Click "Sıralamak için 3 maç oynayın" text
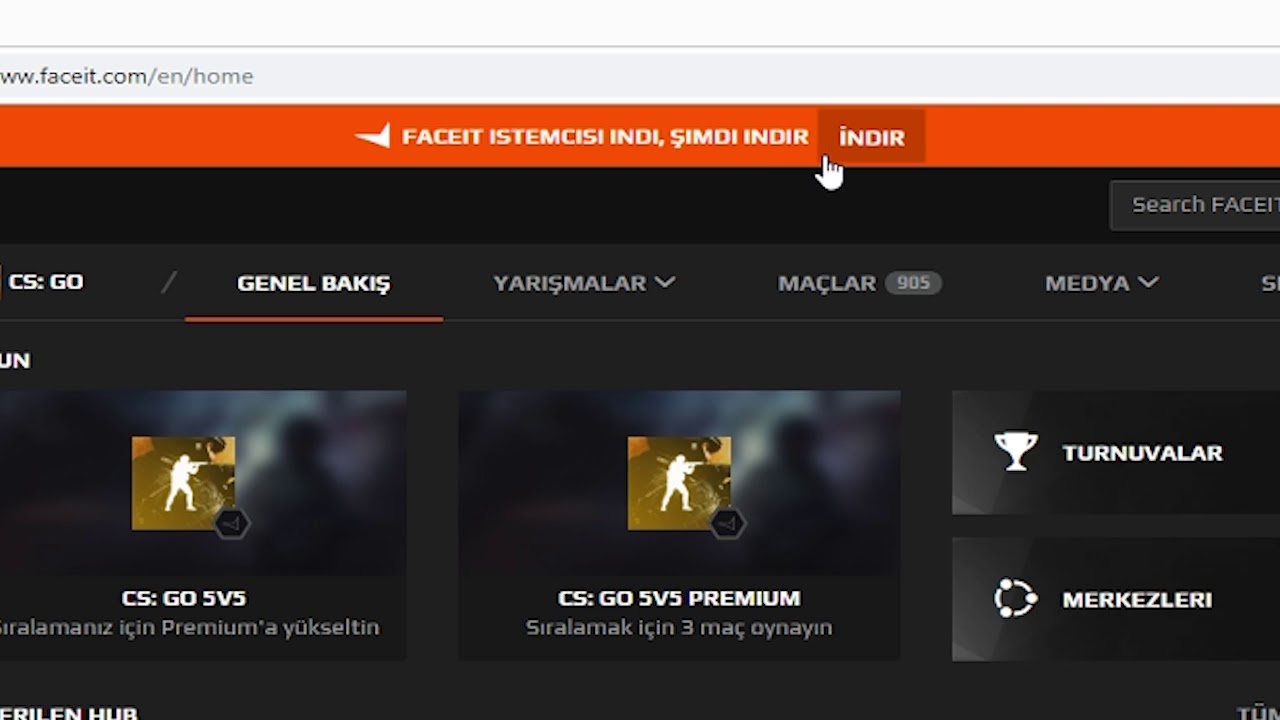 (x=679, y=628)
